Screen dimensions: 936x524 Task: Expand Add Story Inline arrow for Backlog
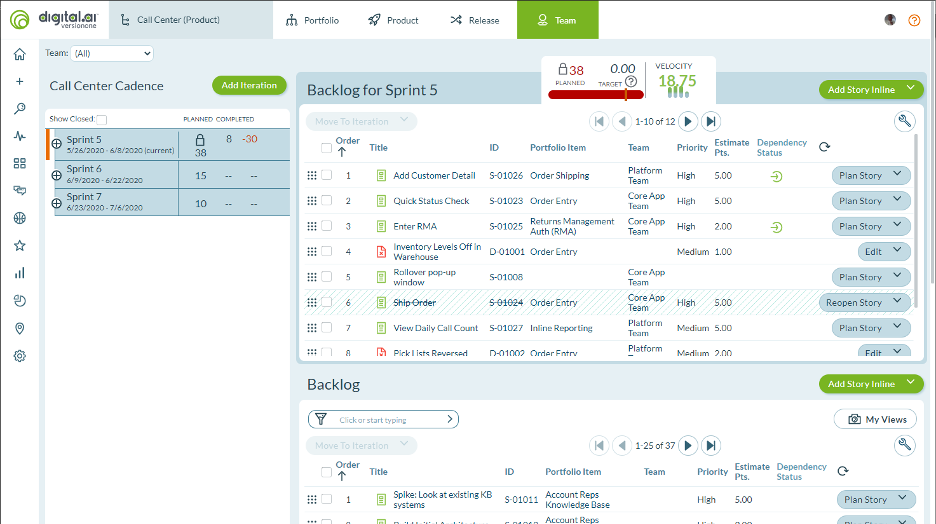pos(910,383)
